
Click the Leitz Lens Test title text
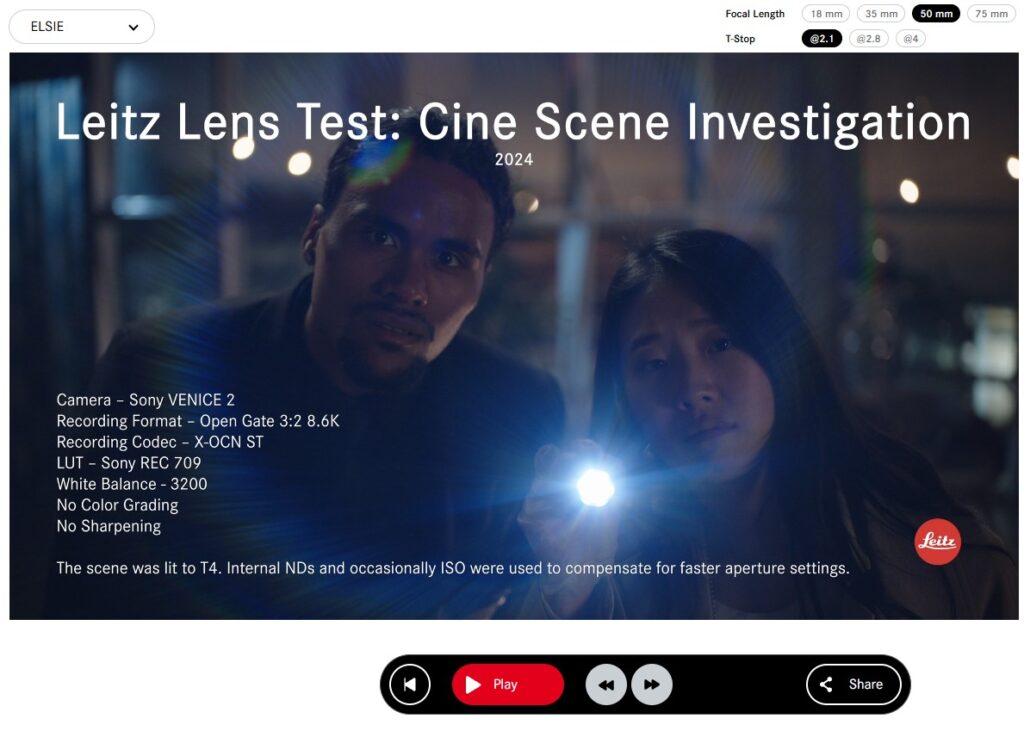pos(513,122)
